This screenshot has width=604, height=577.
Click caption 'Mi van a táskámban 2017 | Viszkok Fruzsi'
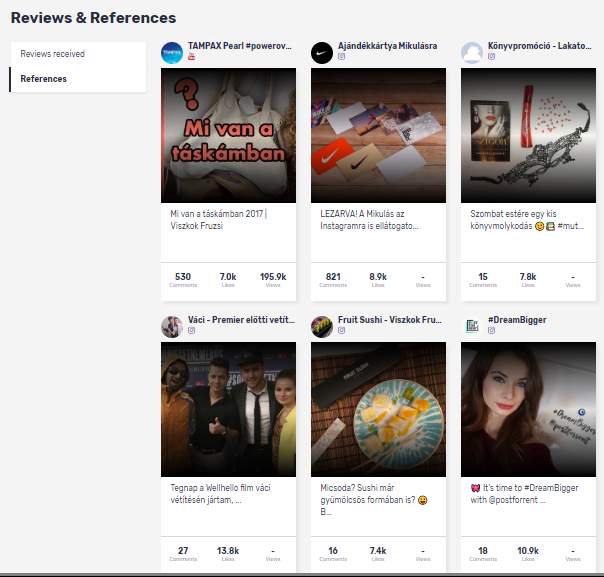[x=219, y=220]
